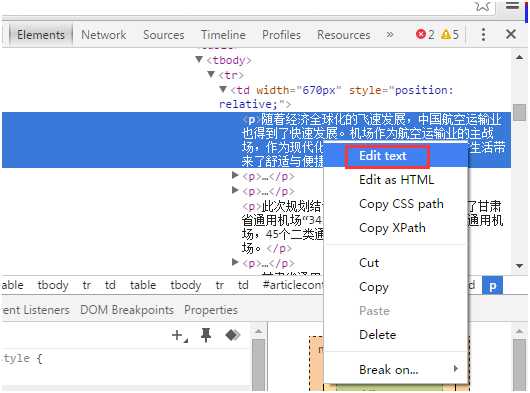Click the element.style rule text
This screenshot has height=393, width=530.
(22, 358)
